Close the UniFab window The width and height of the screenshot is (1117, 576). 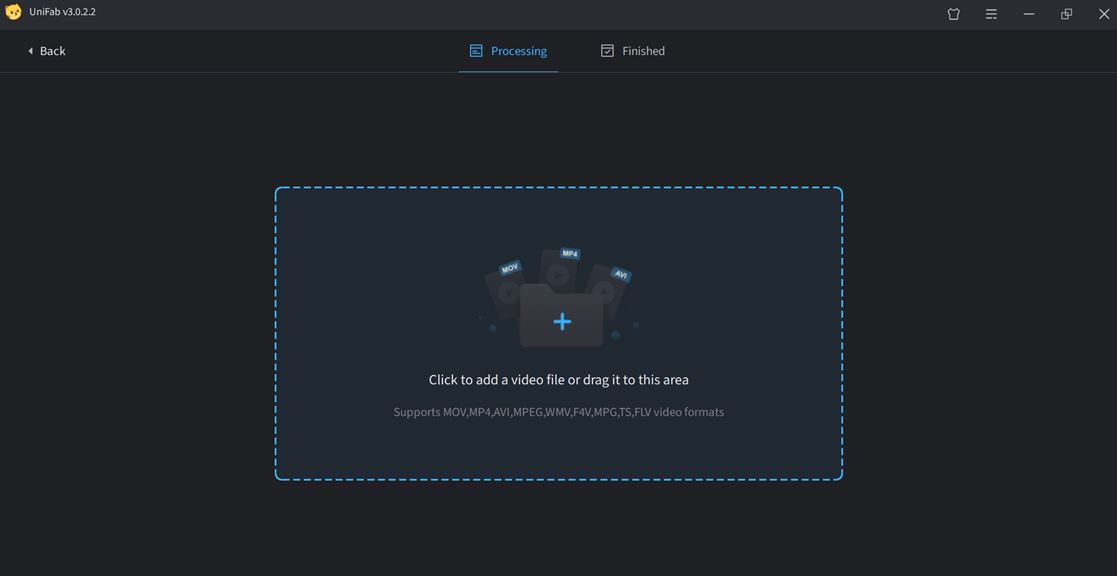point(1103,14)
